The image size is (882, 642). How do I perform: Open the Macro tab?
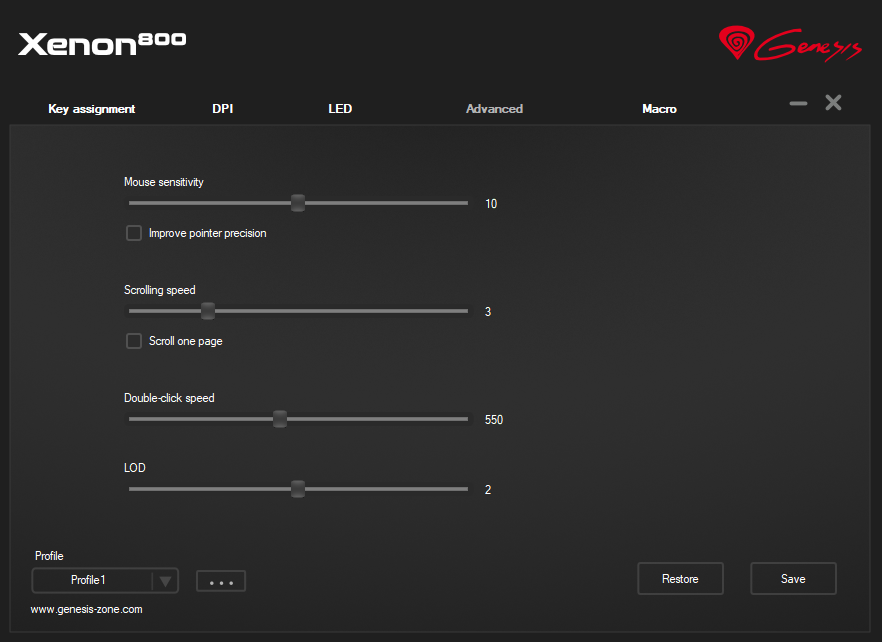(x=659, y=109)
